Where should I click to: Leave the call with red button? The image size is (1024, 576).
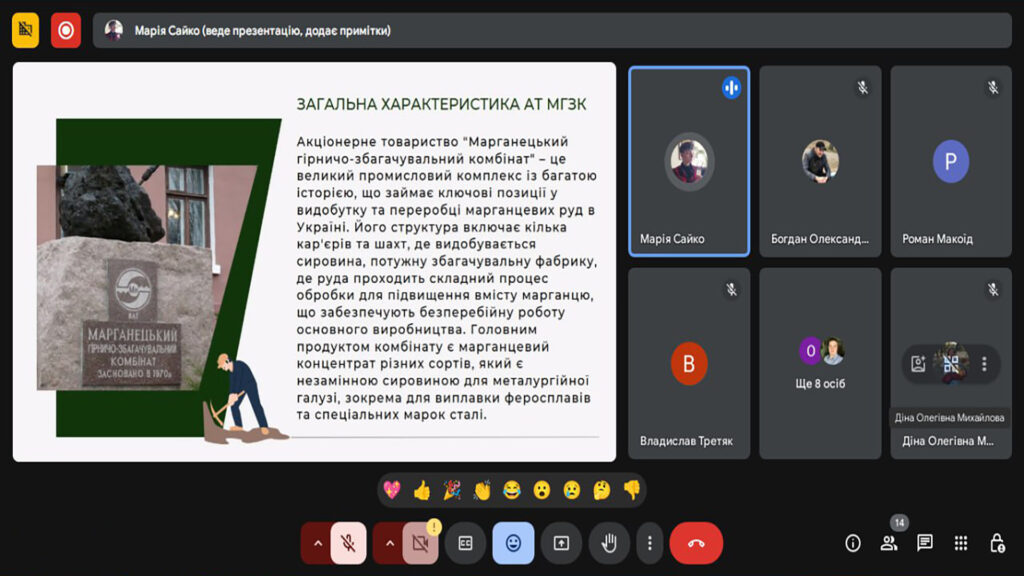pyautogui.click(x=696, y=543)
